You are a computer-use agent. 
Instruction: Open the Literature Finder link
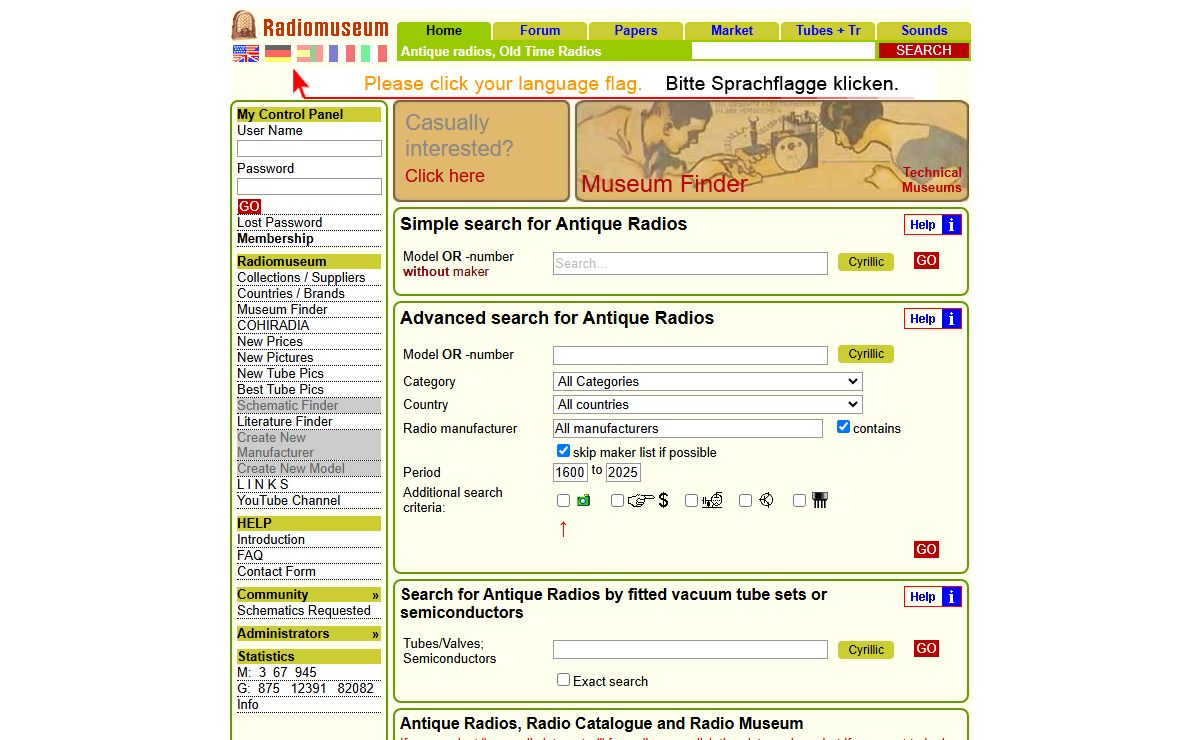284,422
